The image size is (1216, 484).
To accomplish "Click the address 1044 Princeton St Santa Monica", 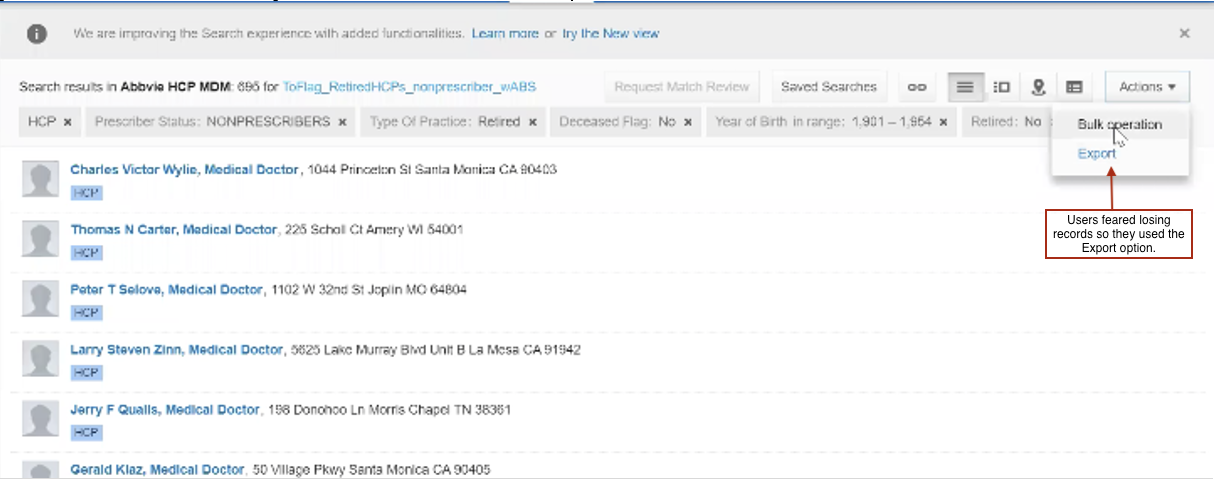I will (x=432, y=170).
